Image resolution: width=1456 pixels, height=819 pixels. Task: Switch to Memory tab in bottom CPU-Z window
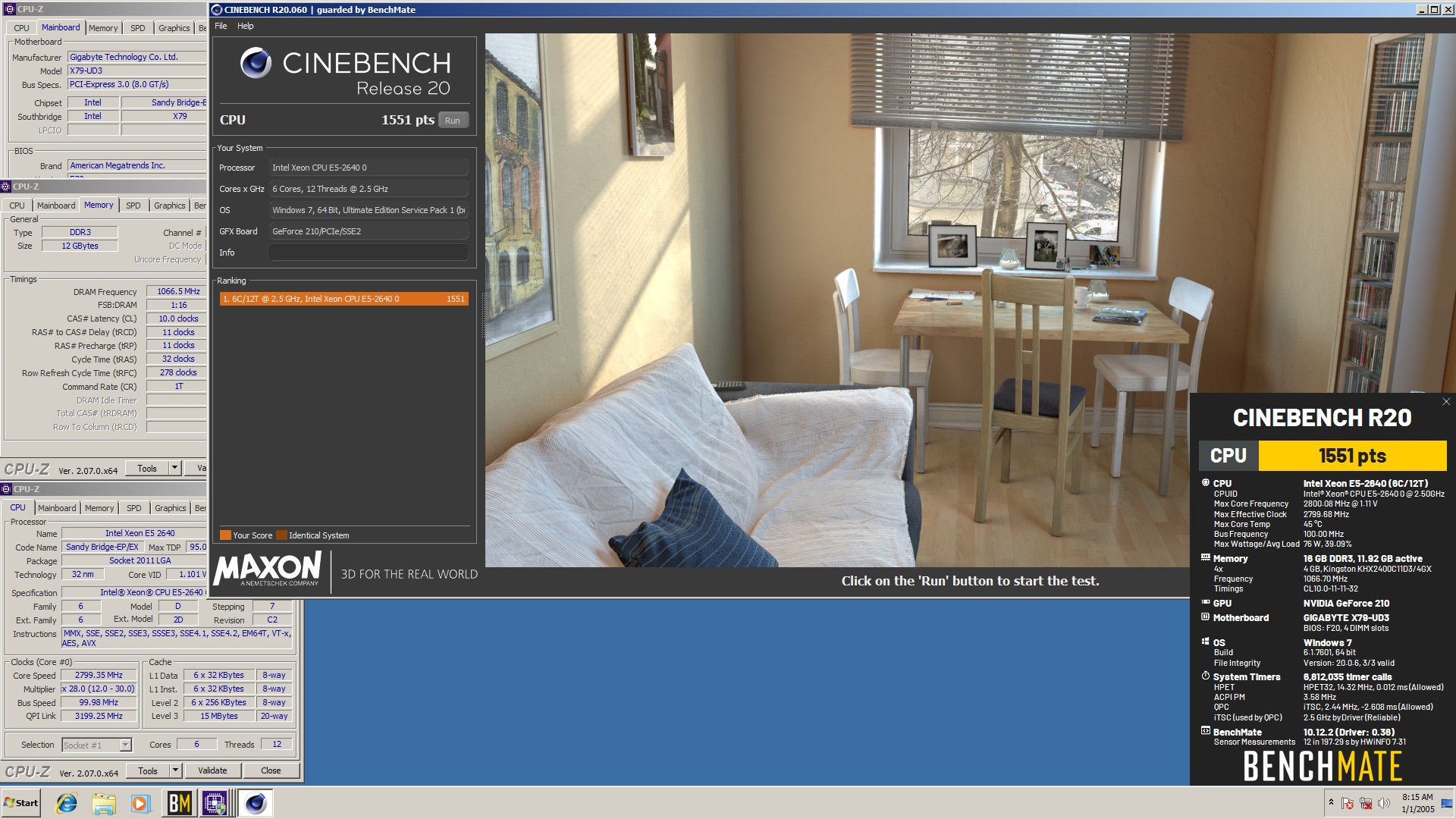pyautogui.click(x=99, y=508)
